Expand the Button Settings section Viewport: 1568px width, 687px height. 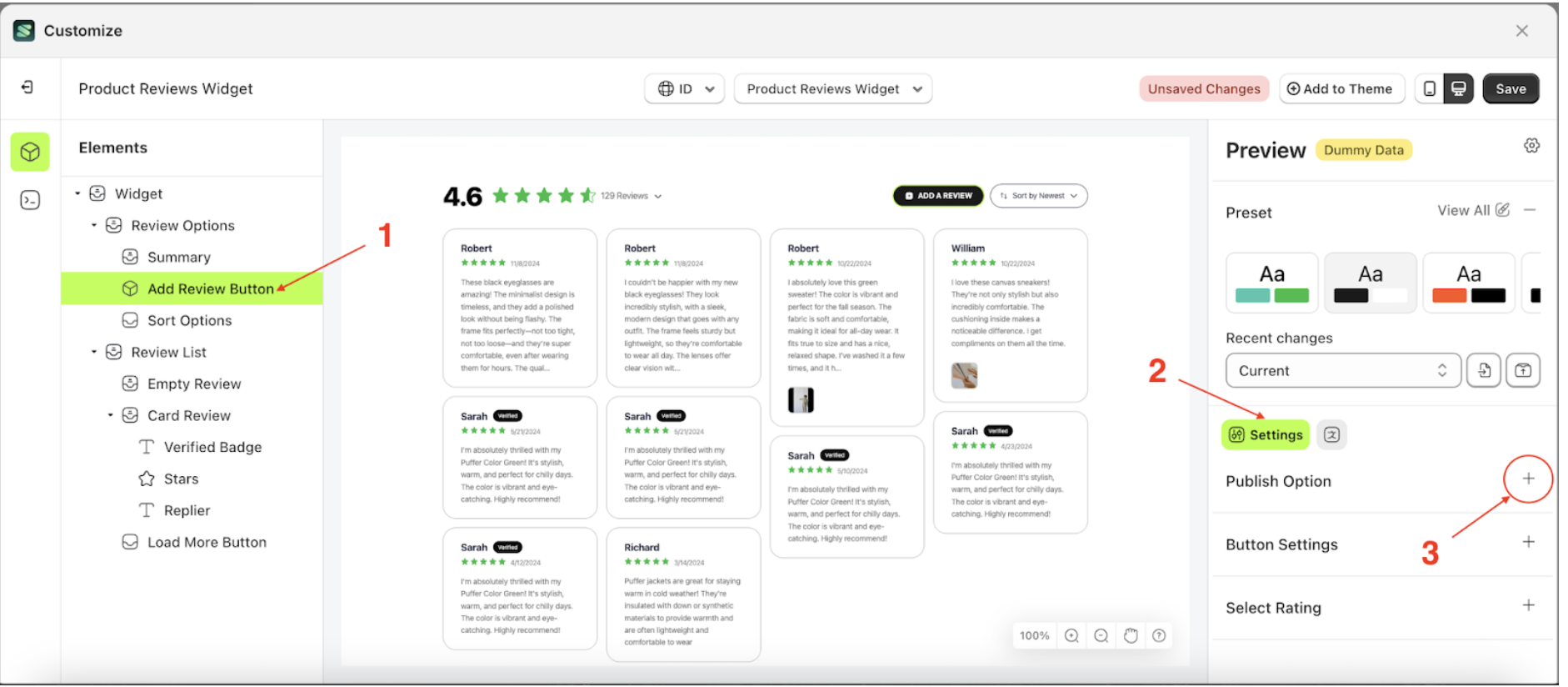point(1528,542)
